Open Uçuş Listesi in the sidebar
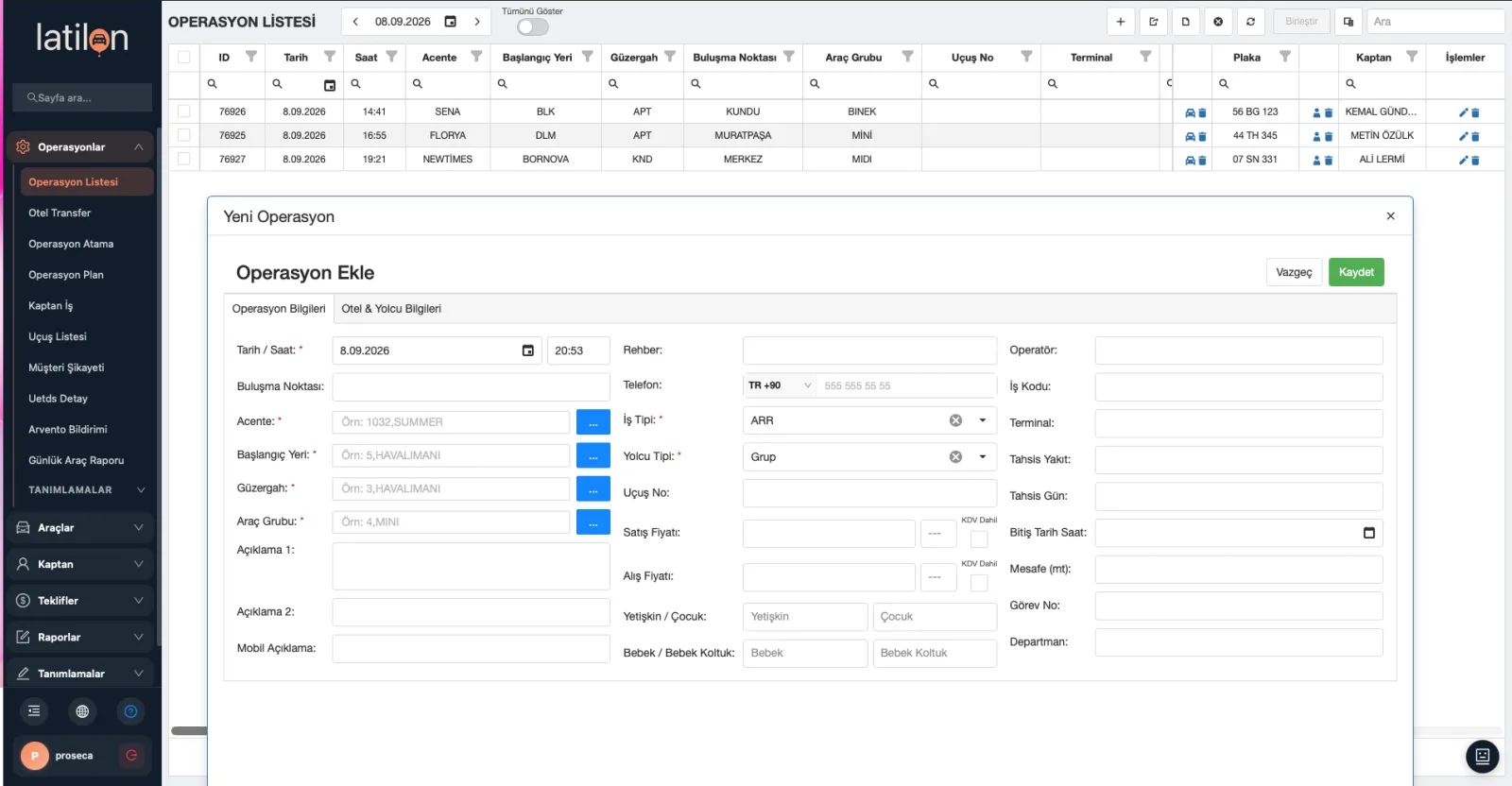 [58, 337]
